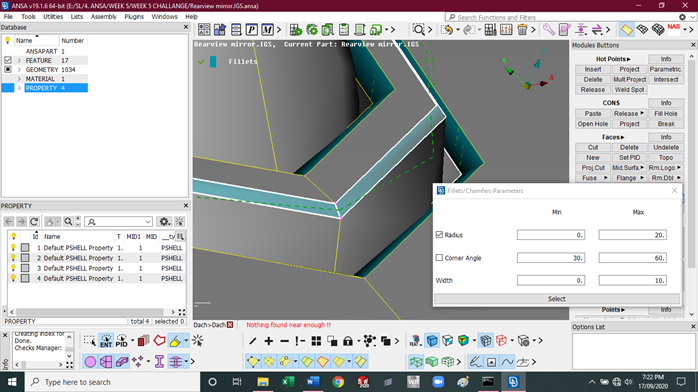Open the Property panel filter dropdown
This screenshot has width=698, height=392.
148,222
